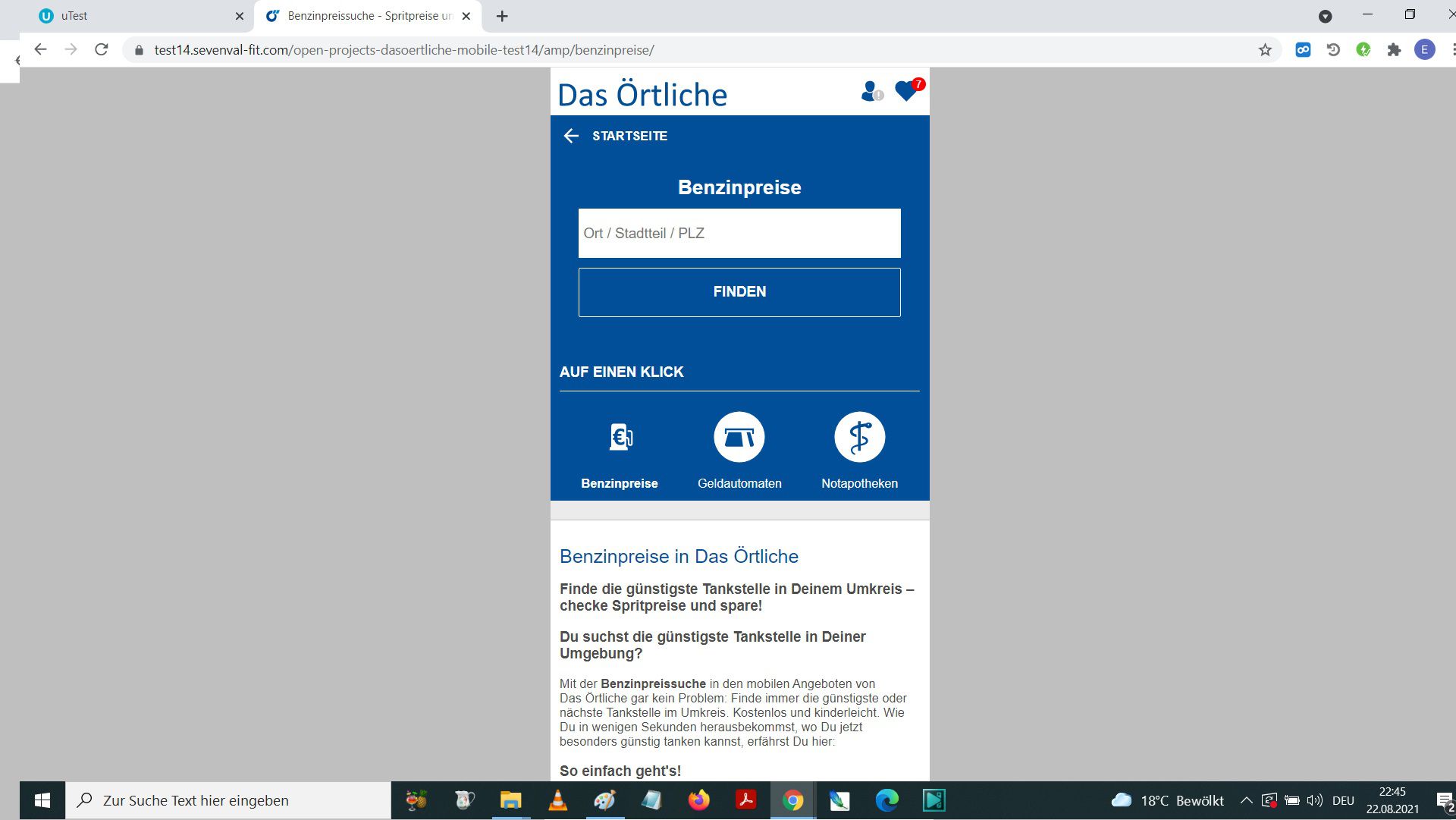Click the Benzinpreise shortcut label
Screen dimensions: 1456x820
[x=620, y=483]
